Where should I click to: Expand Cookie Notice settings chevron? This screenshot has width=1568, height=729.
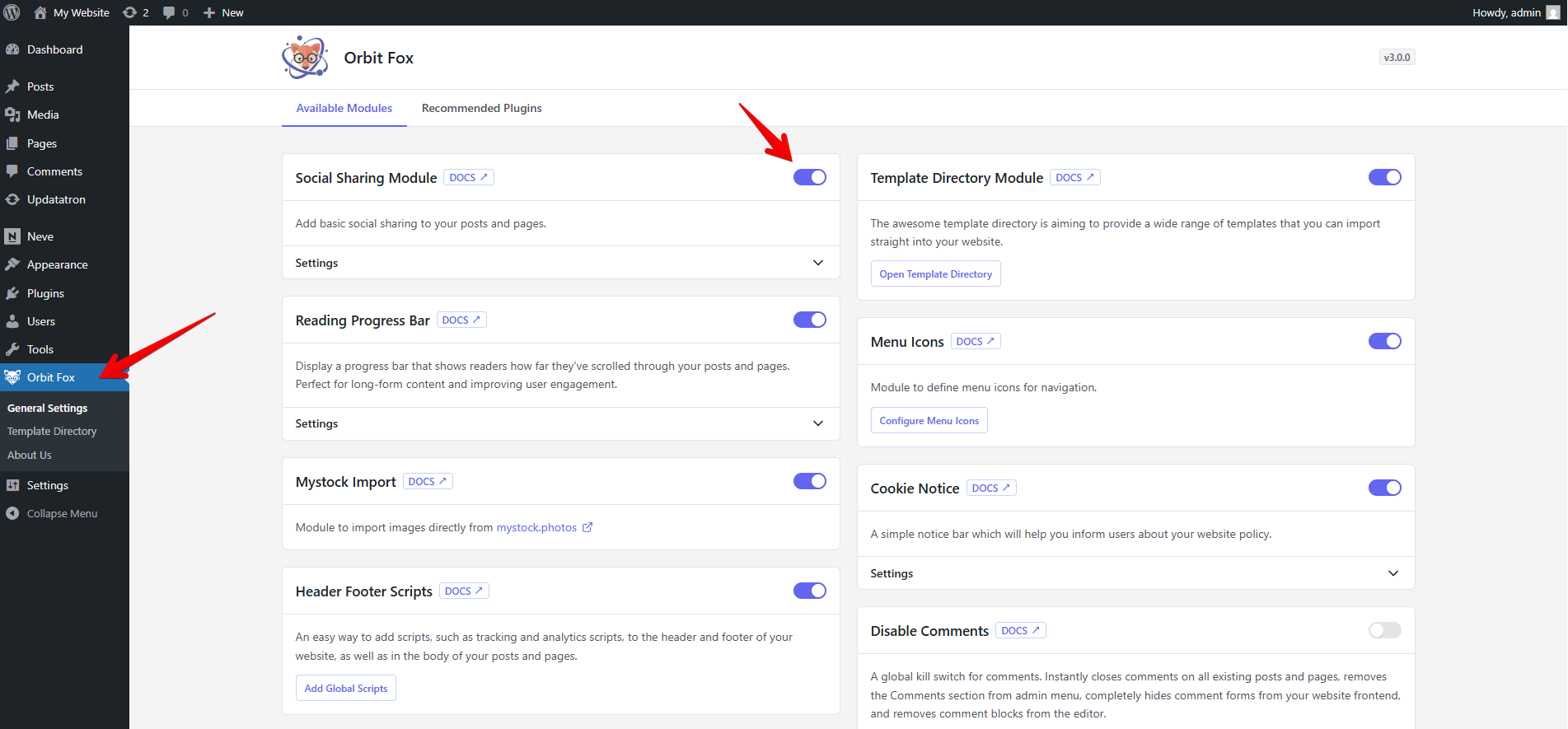1392,573
